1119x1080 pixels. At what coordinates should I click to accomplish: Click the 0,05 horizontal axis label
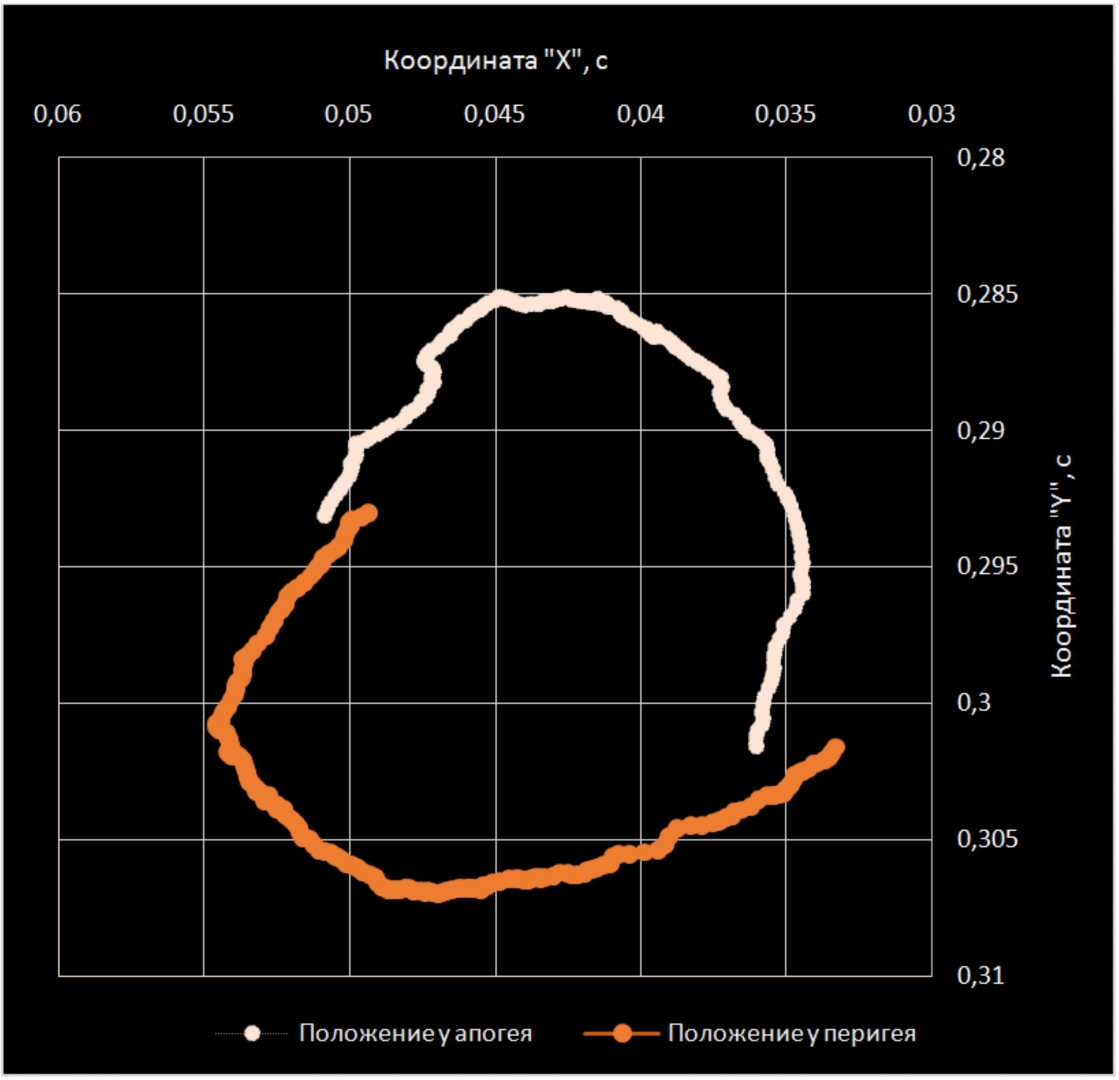pos(349,115)
